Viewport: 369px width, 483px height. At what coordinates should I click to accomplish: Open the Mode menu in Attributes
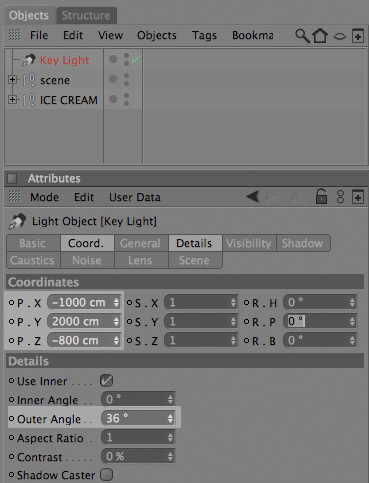44,197
